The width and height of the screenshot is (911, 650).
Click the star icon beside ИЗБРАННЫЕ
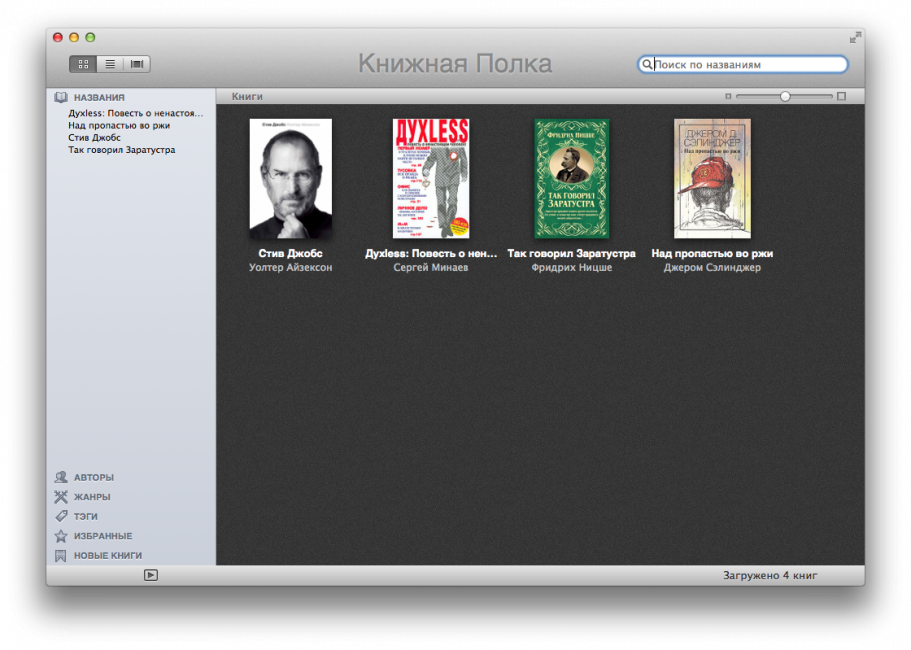61,536
